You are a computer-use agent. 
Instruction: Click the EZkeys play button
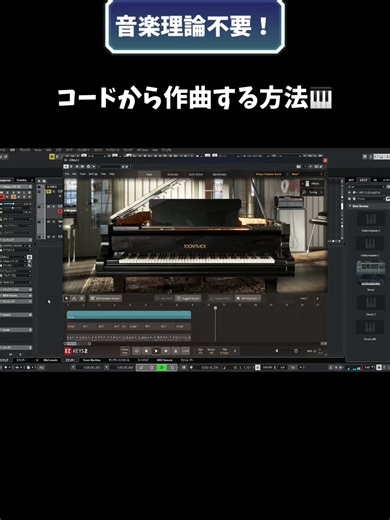pos(156,351)
